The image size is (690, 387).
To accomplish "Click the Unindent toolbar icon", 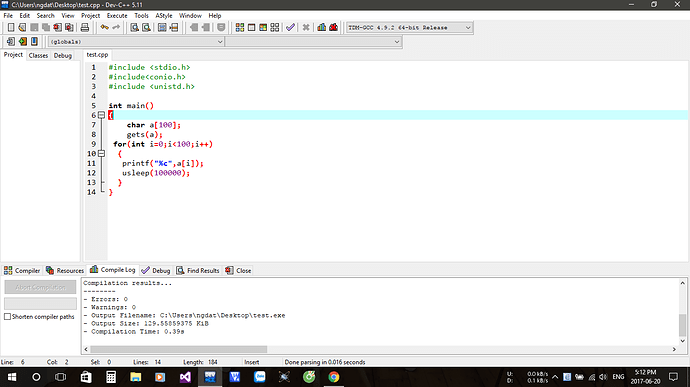I will tap(194, 27).
